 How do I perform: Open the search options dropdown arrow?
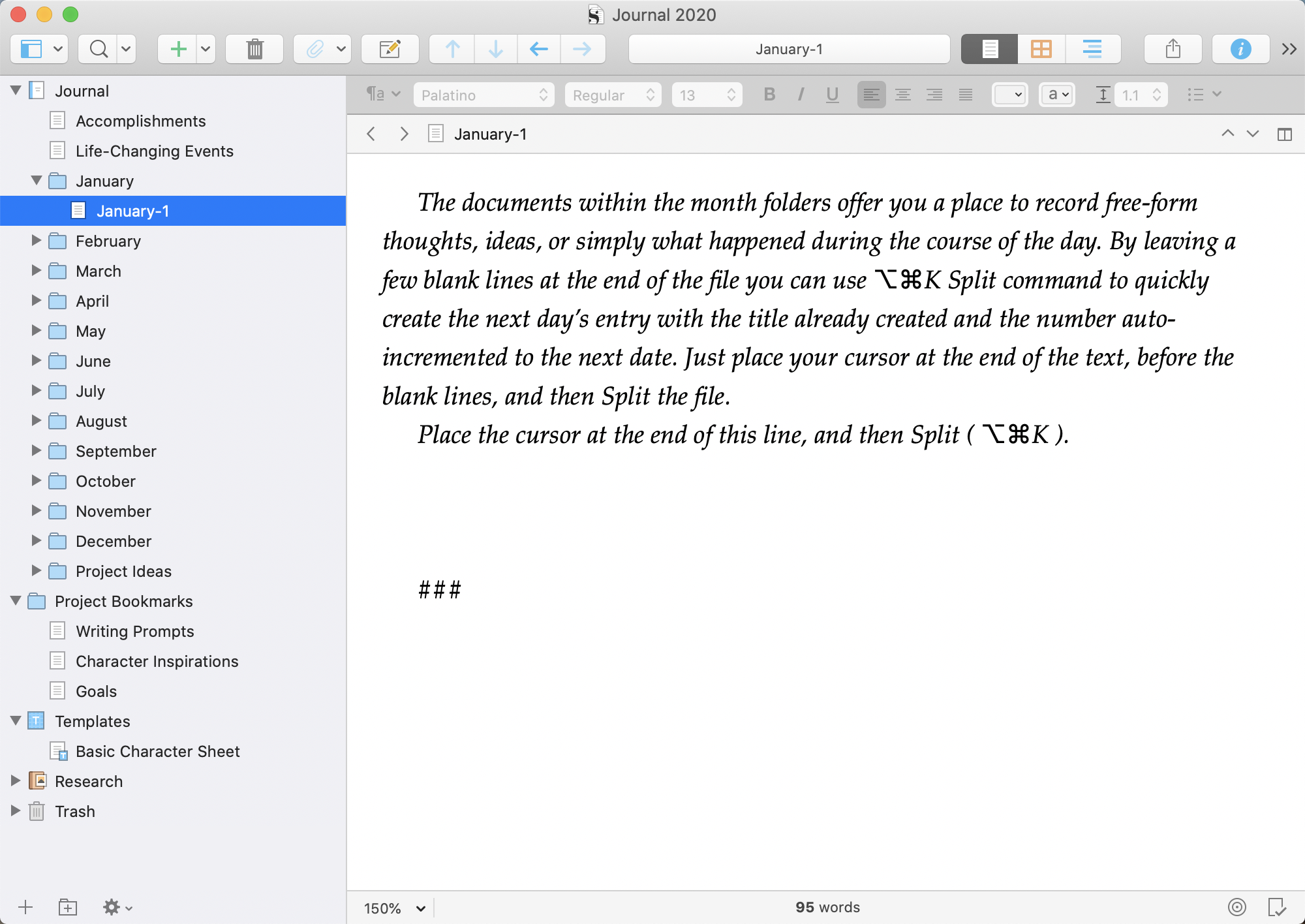point(127,49)
